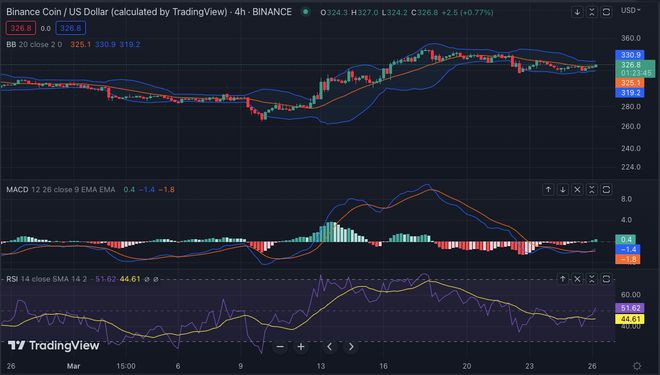
Task: Zoom in the chart with plus button
Action: click(x=301, y=347)
